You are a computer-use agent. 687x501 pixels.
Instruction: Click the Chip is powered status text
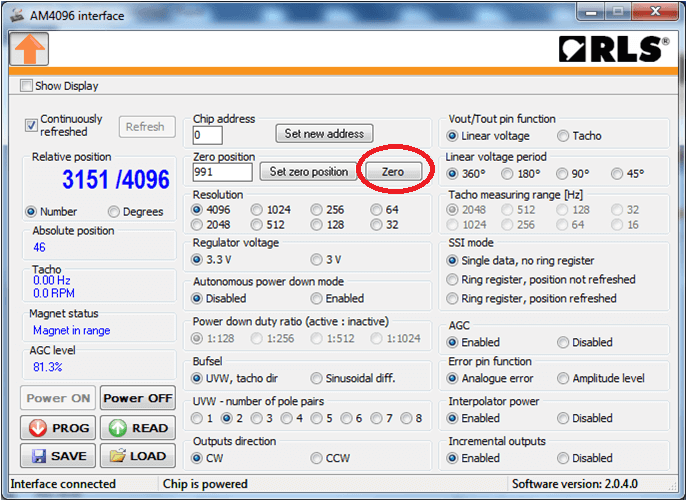pos(205,484)
